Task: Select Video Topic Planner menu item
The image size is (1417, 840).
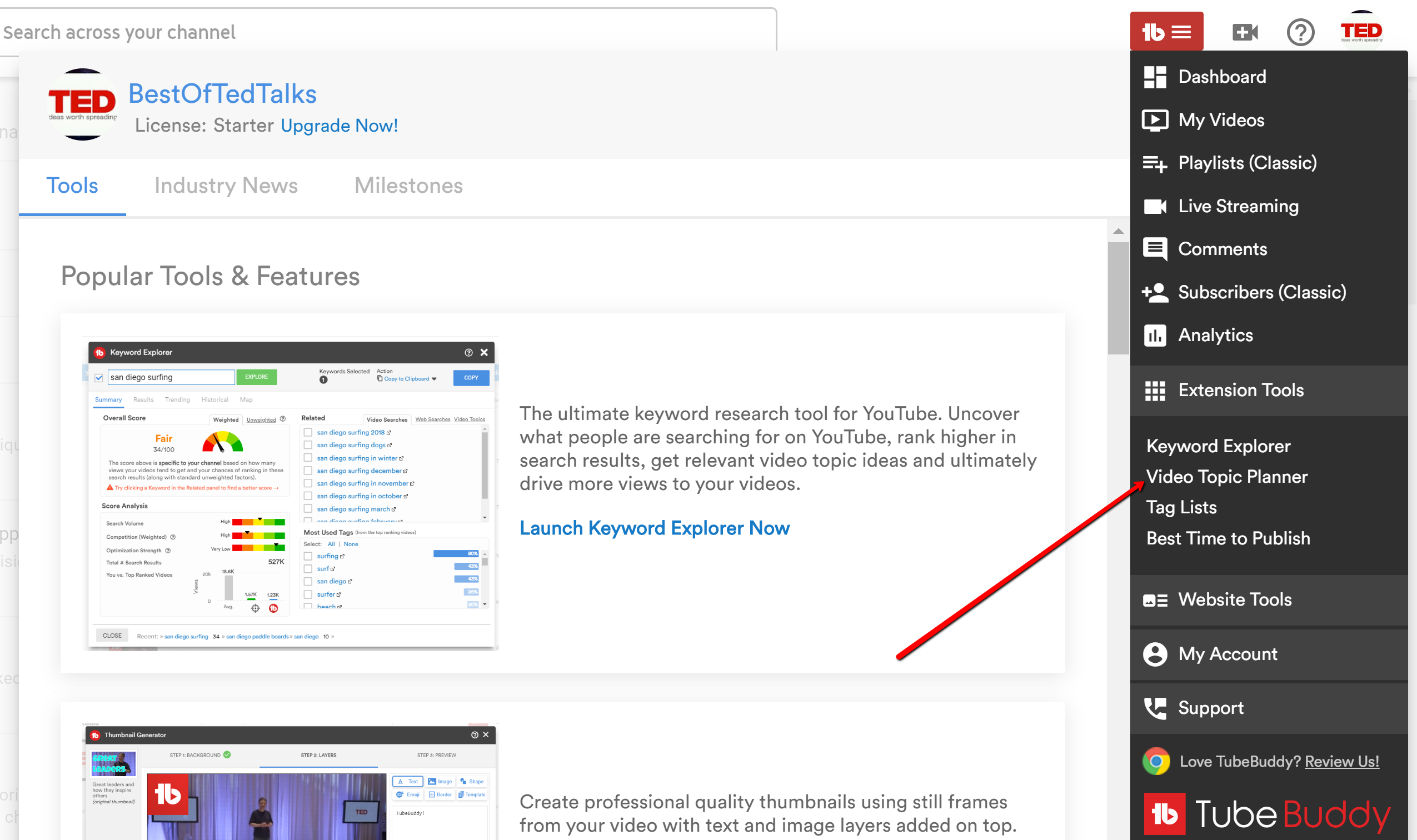Action: click(x=1226, y=477)
